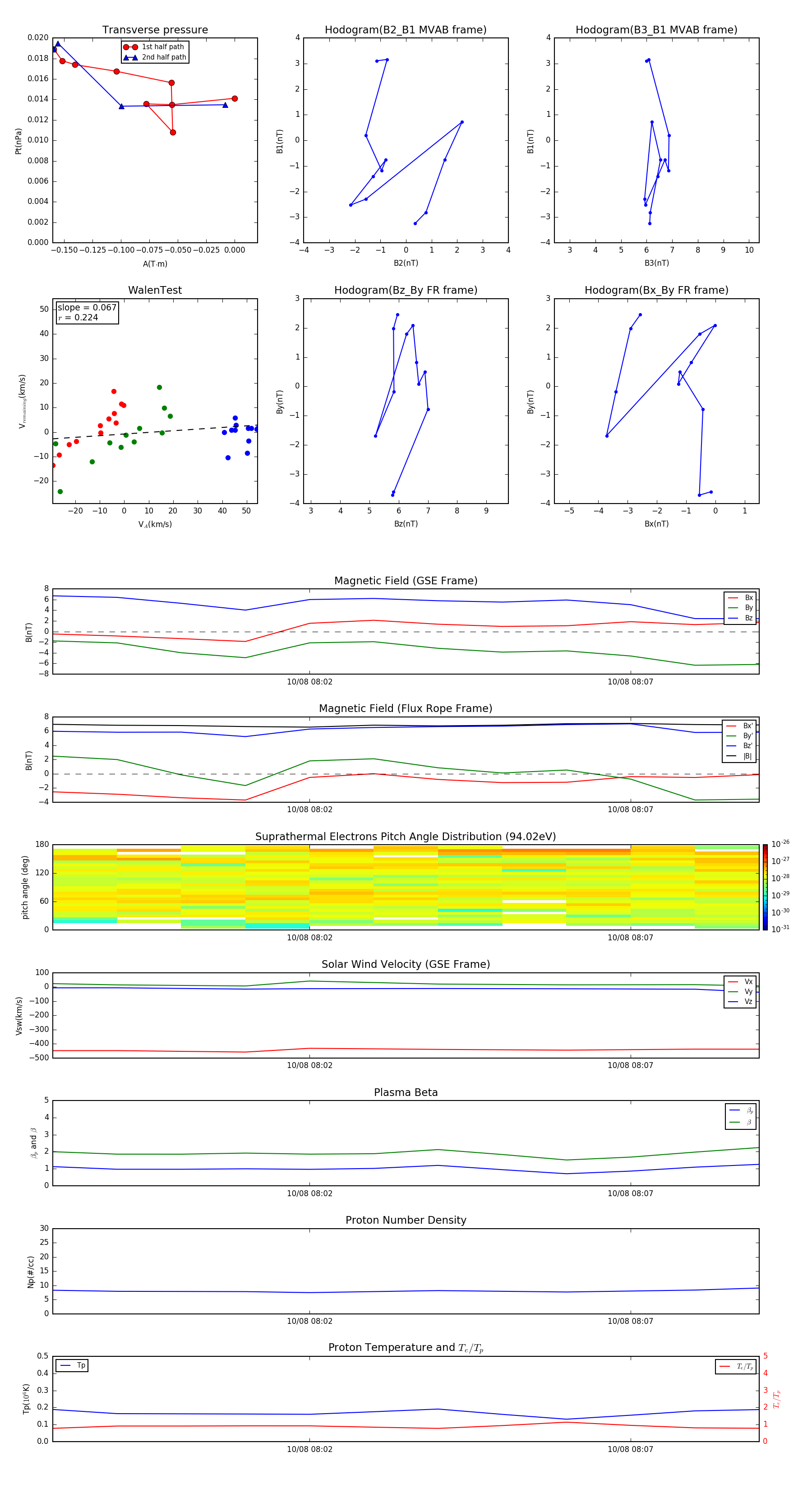
Task: Click the "Transverse pressure" plot title
Action: 155,29
